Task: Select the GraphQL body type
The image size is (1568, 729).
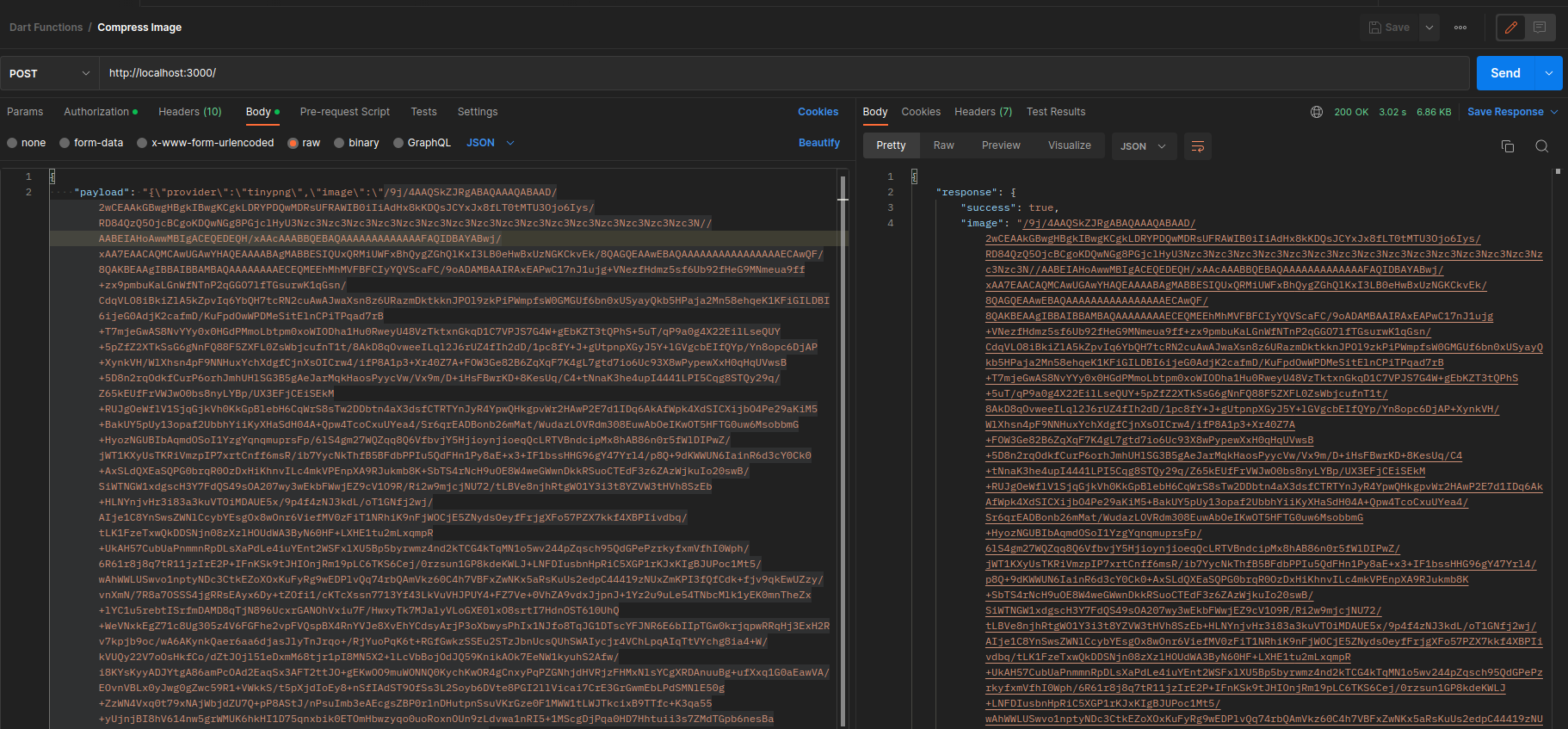Action: coord(423,143)
